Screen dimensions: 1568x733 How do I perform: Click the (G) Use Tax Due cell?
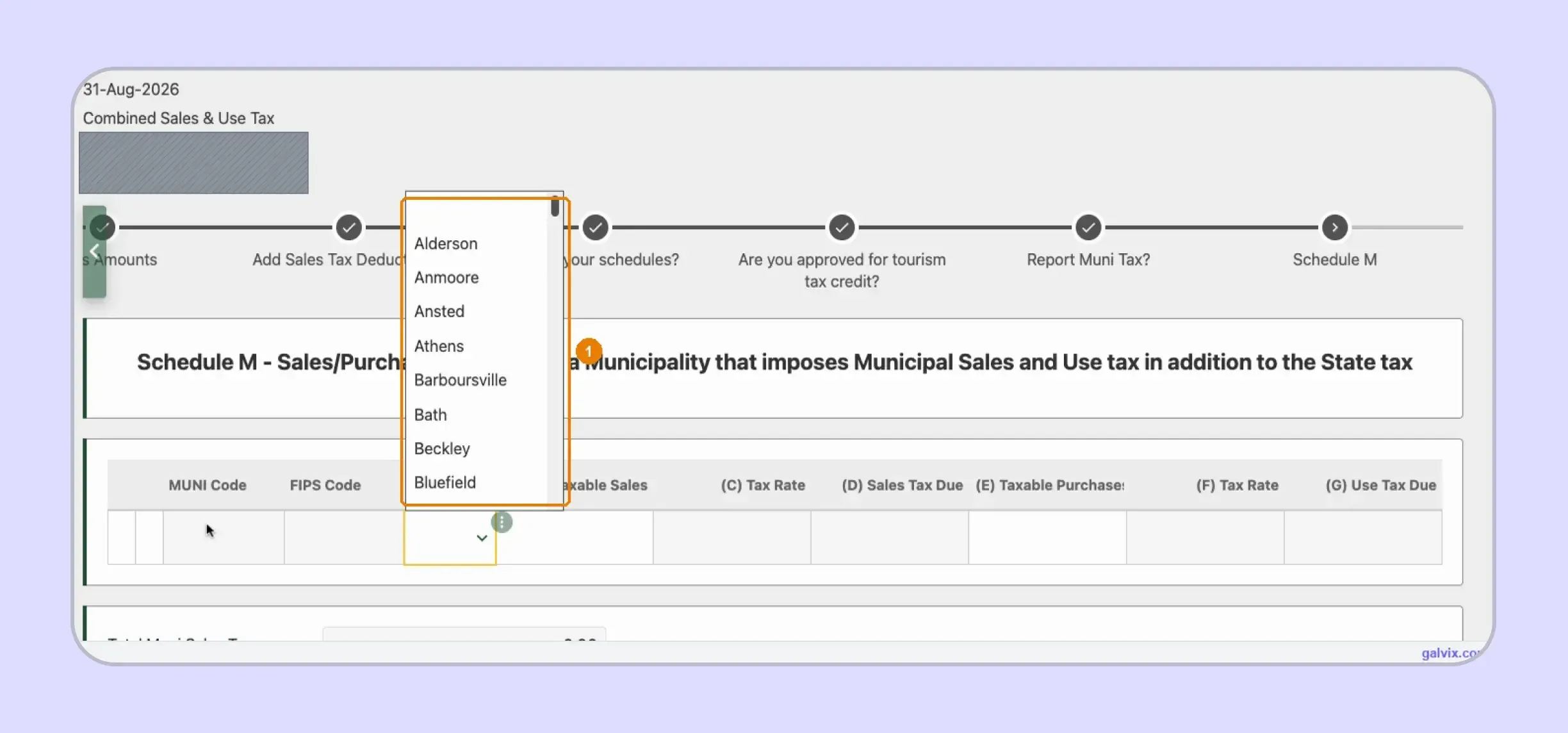coord(1363,538)
